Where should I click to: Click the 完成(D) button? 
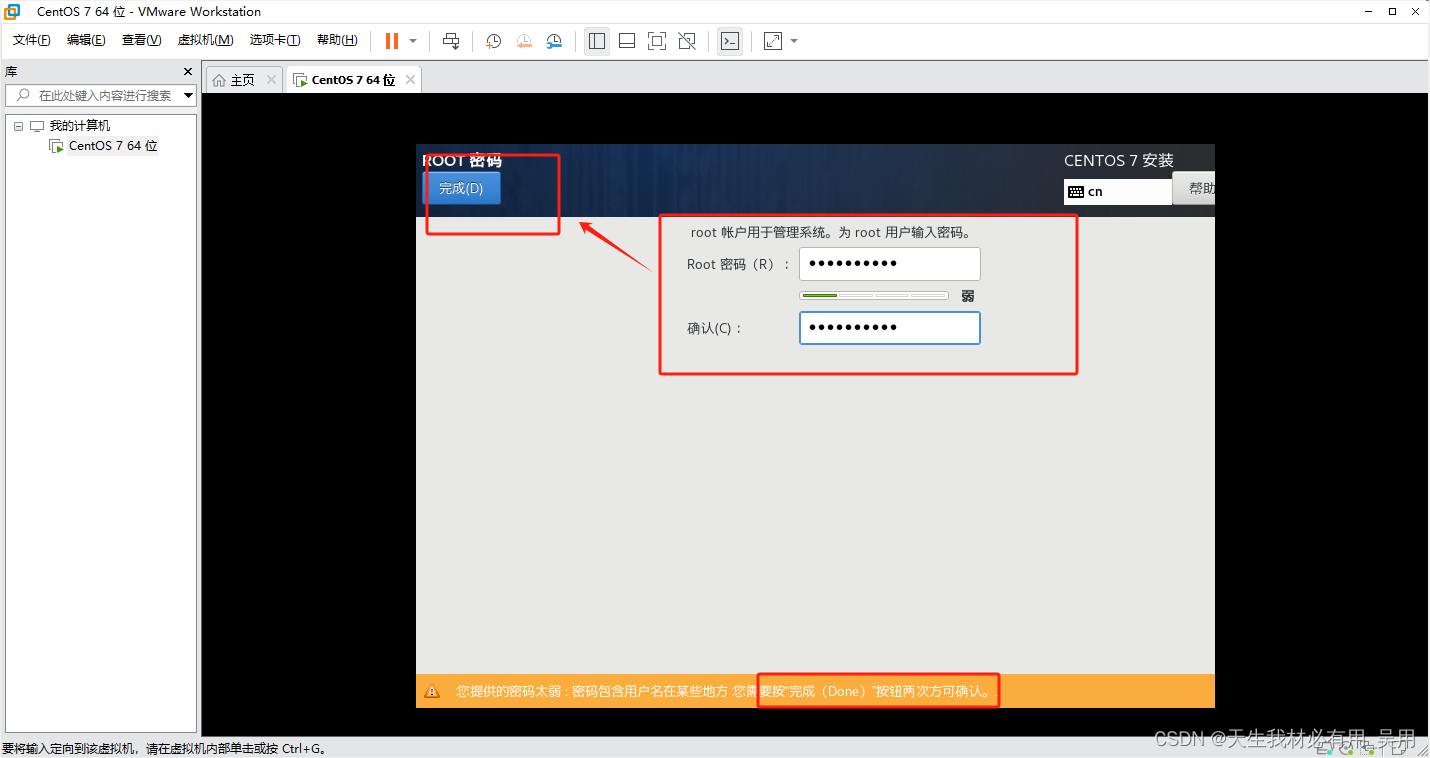click(461, 188)
